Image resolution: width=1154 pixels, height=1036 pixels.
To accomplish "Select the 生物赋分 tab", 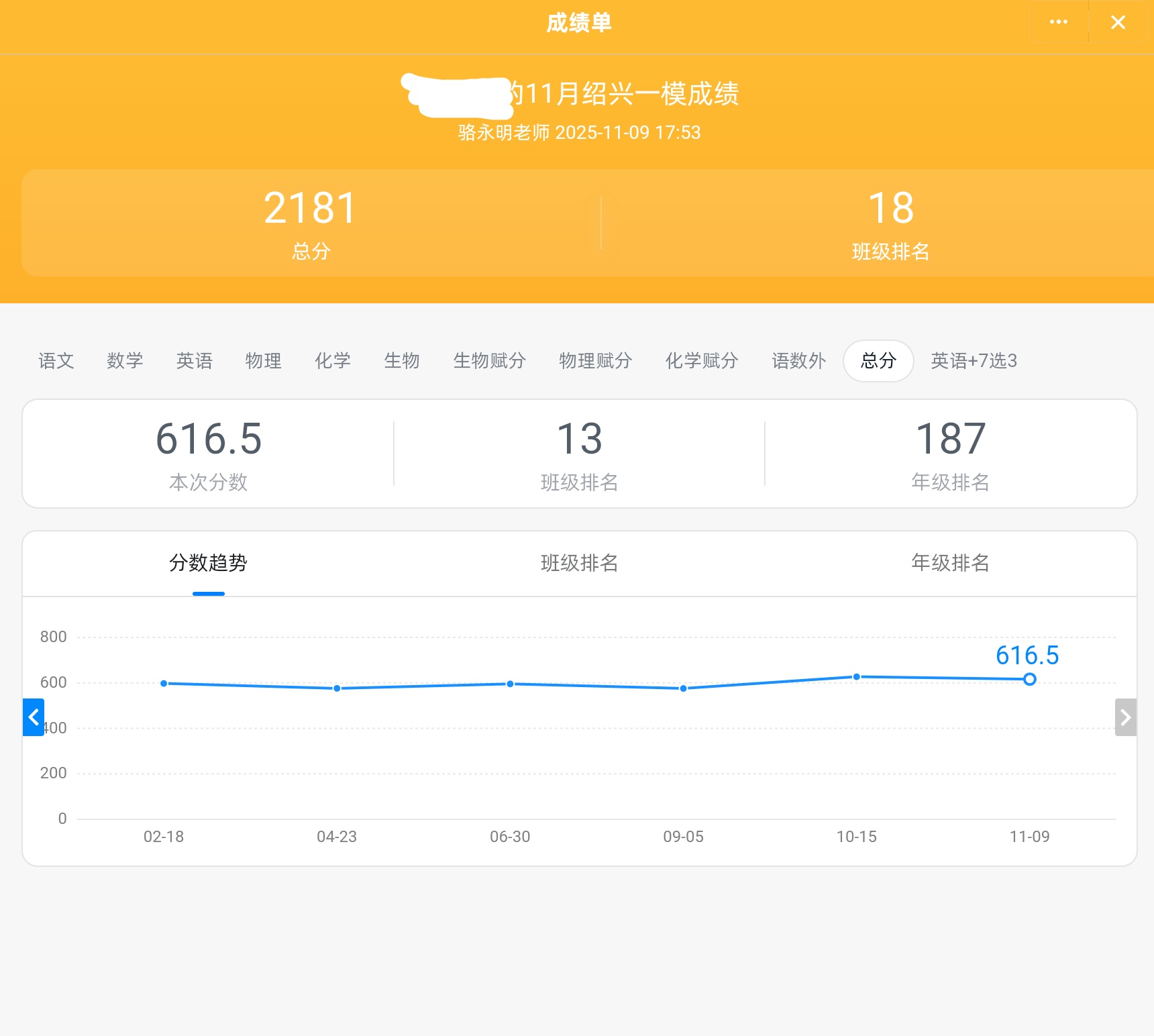I will (489, 361).
